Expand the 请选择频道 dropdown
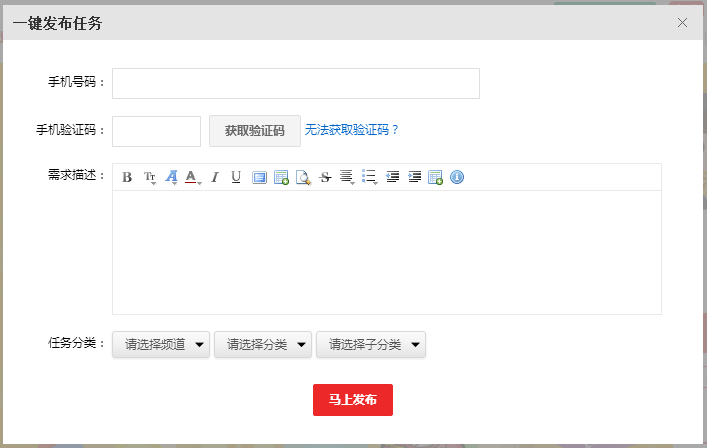Viewport: 707px width, 448px height. pyautogui.click(x=161, y=345)
